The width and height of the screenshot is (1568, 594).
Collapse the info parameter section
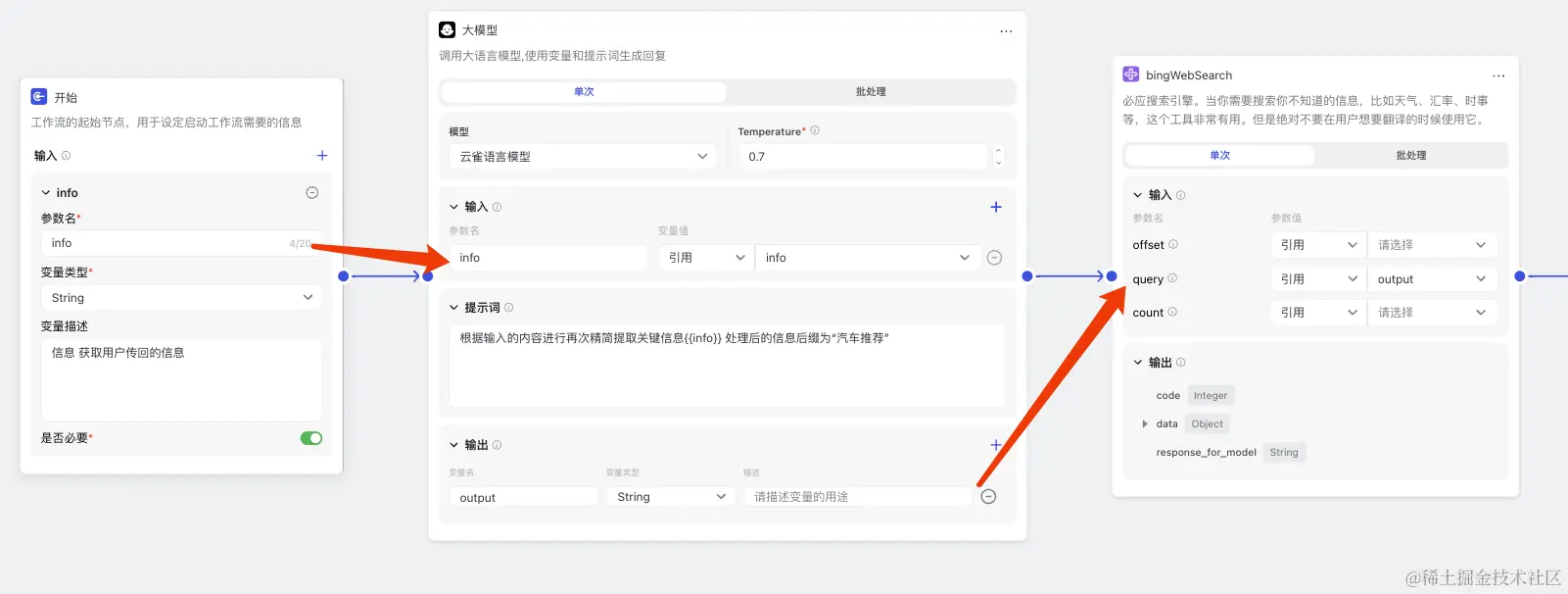click(46, 193)
